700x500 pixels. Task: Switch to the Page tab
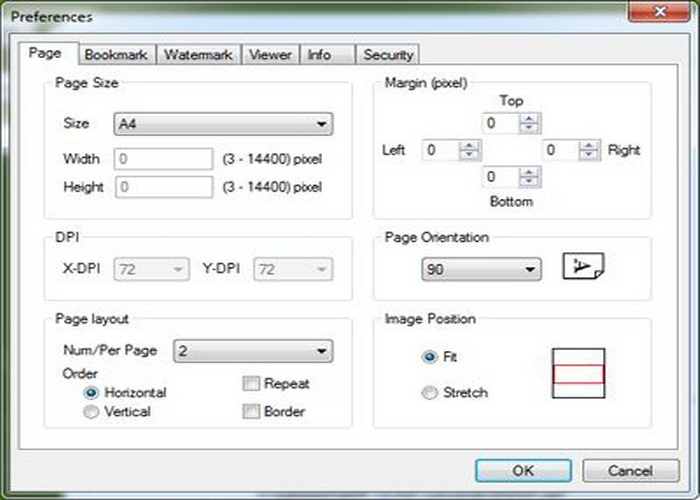coord(48,54)
